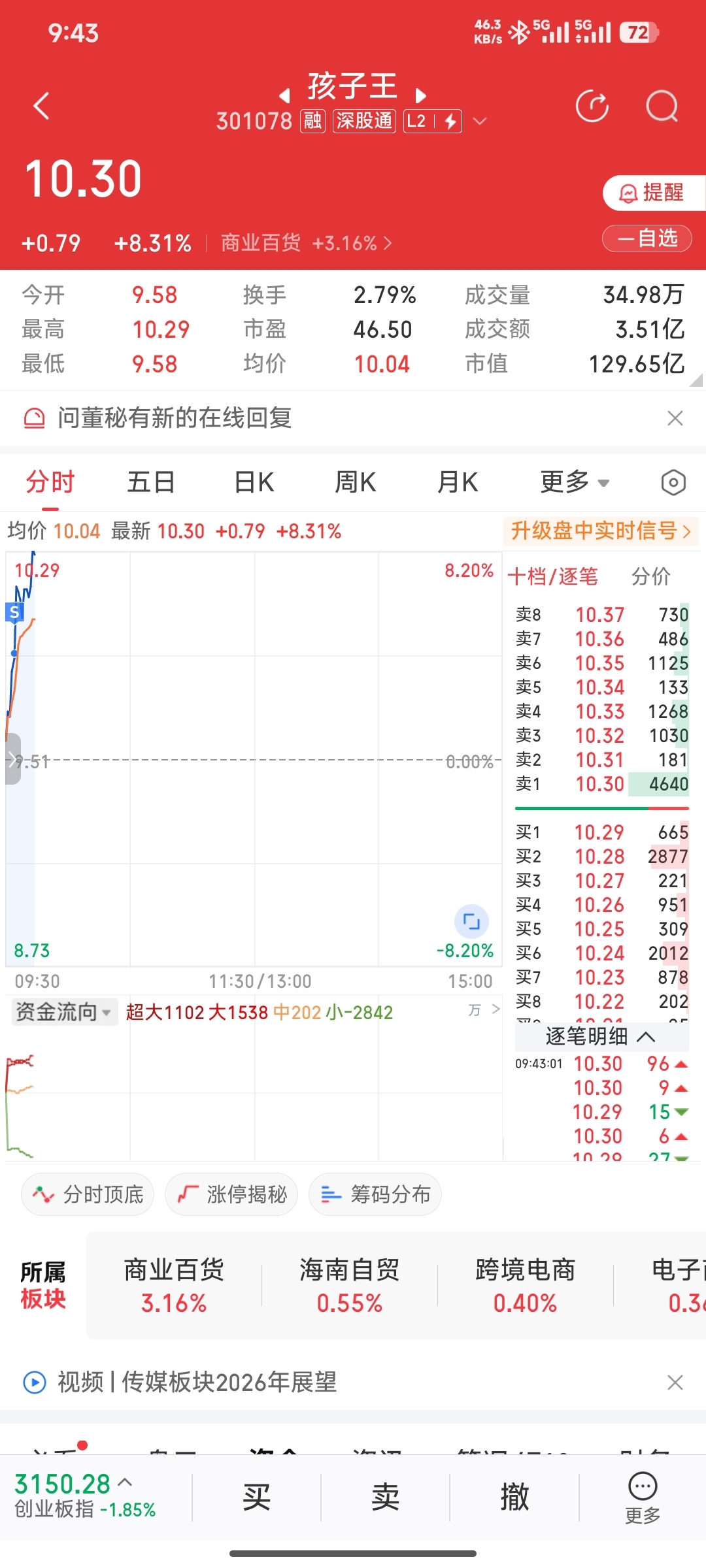Select 卖8 price 10.37 row

[601, 615]
